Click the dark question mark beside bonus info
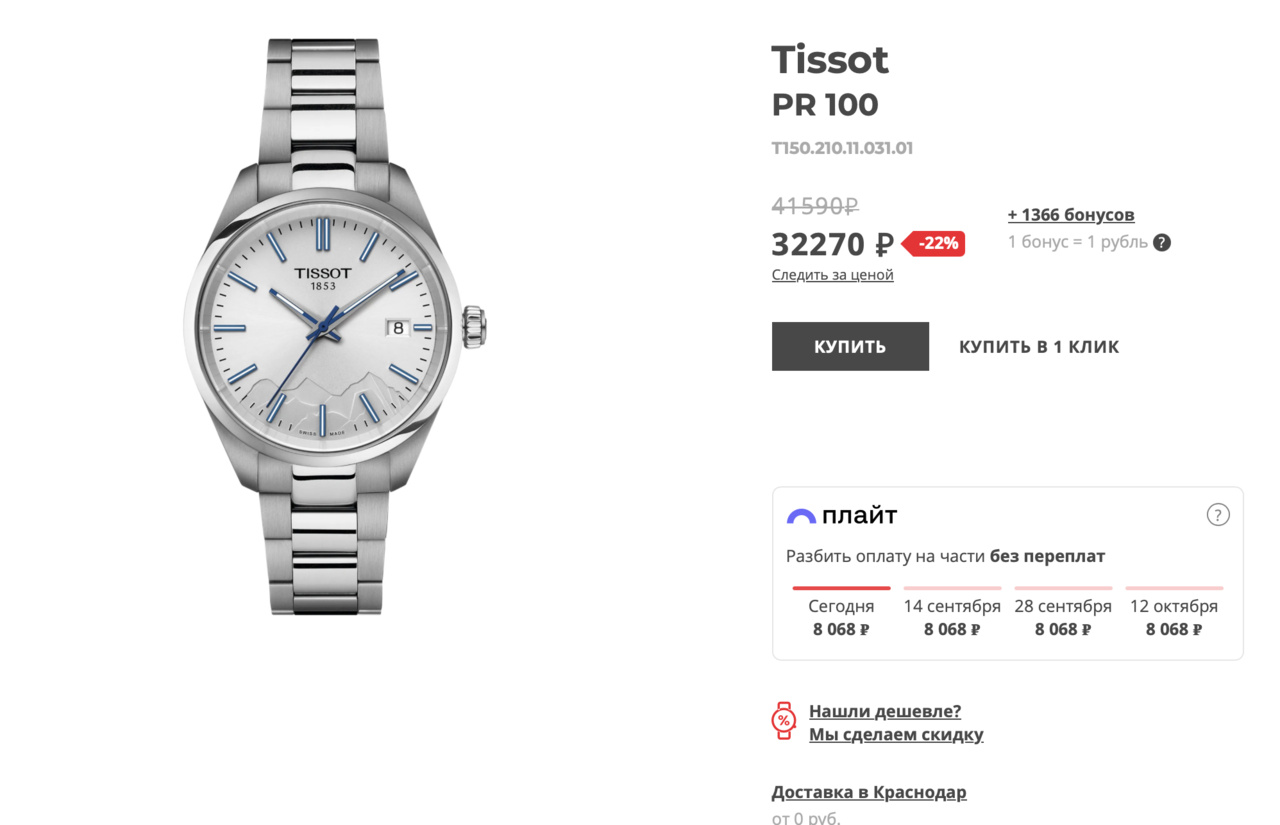Screen dimensions: 1280x825 click(1161, 242)
